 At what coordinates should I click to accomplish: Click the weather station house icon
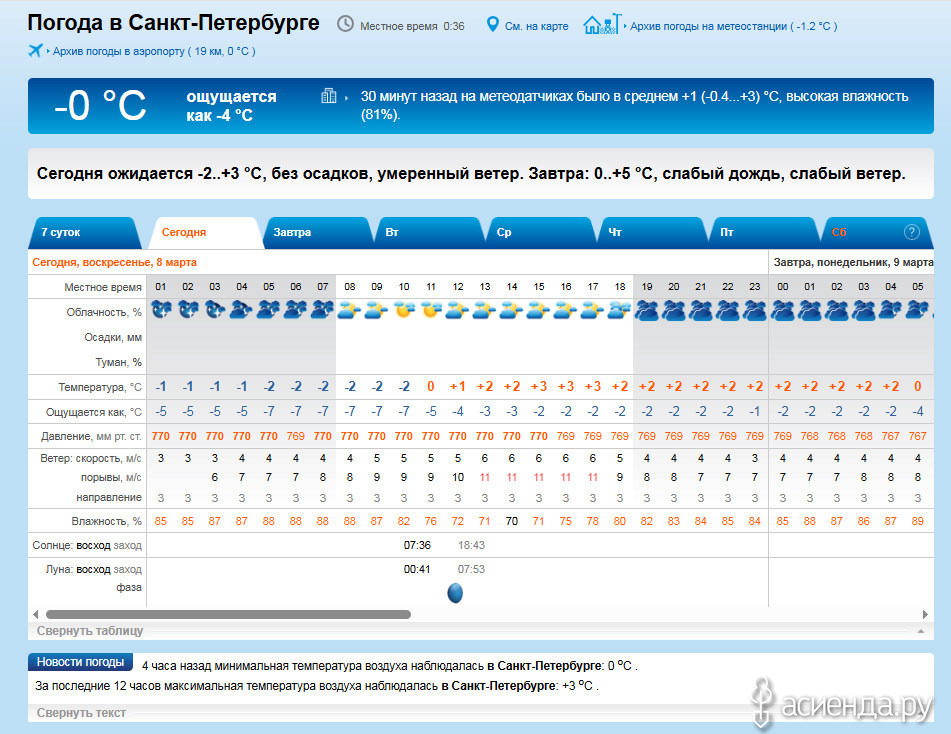(601, 24)
